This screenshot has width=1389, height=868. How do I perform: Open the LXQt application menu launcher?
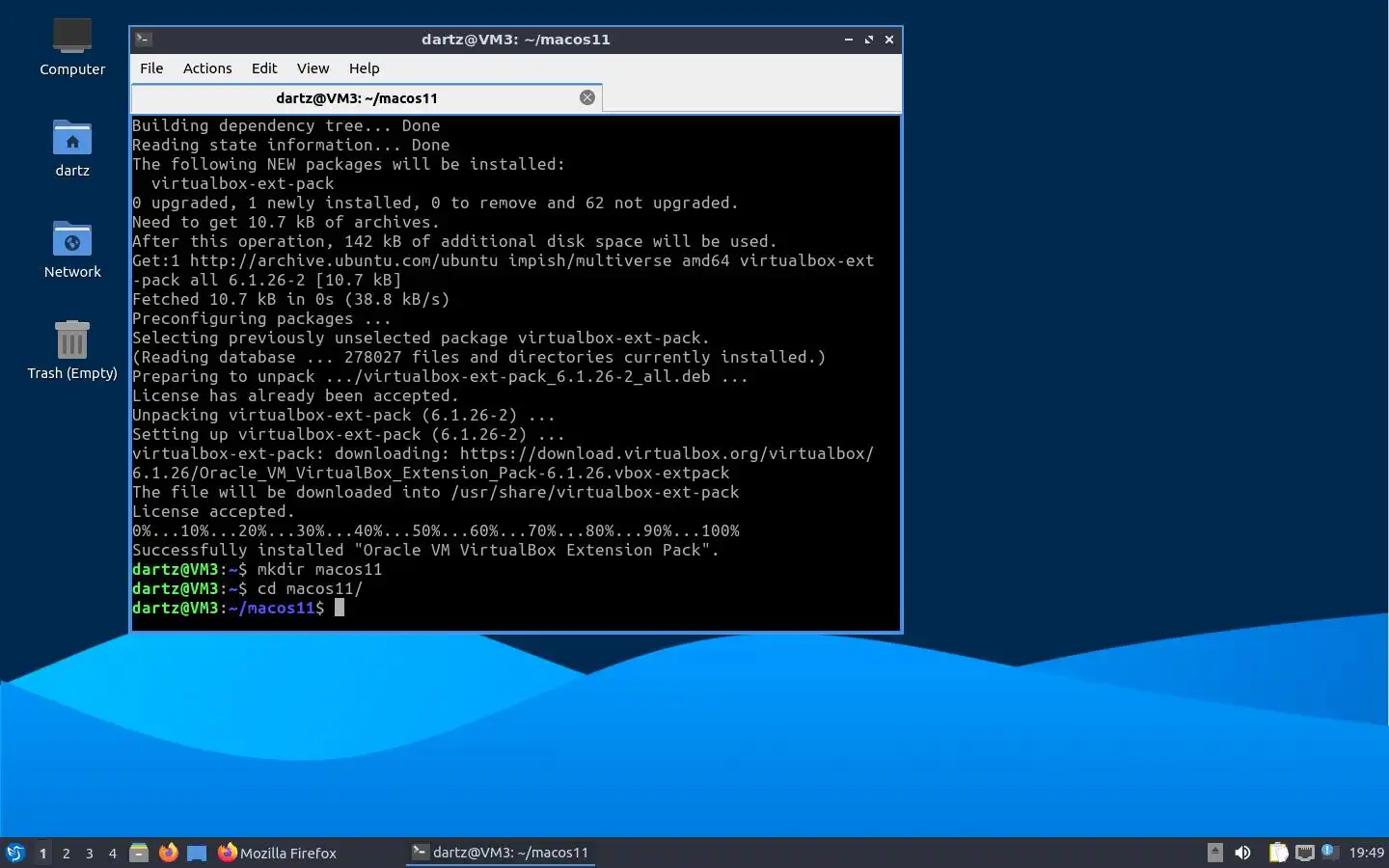(x=15, y=853)
